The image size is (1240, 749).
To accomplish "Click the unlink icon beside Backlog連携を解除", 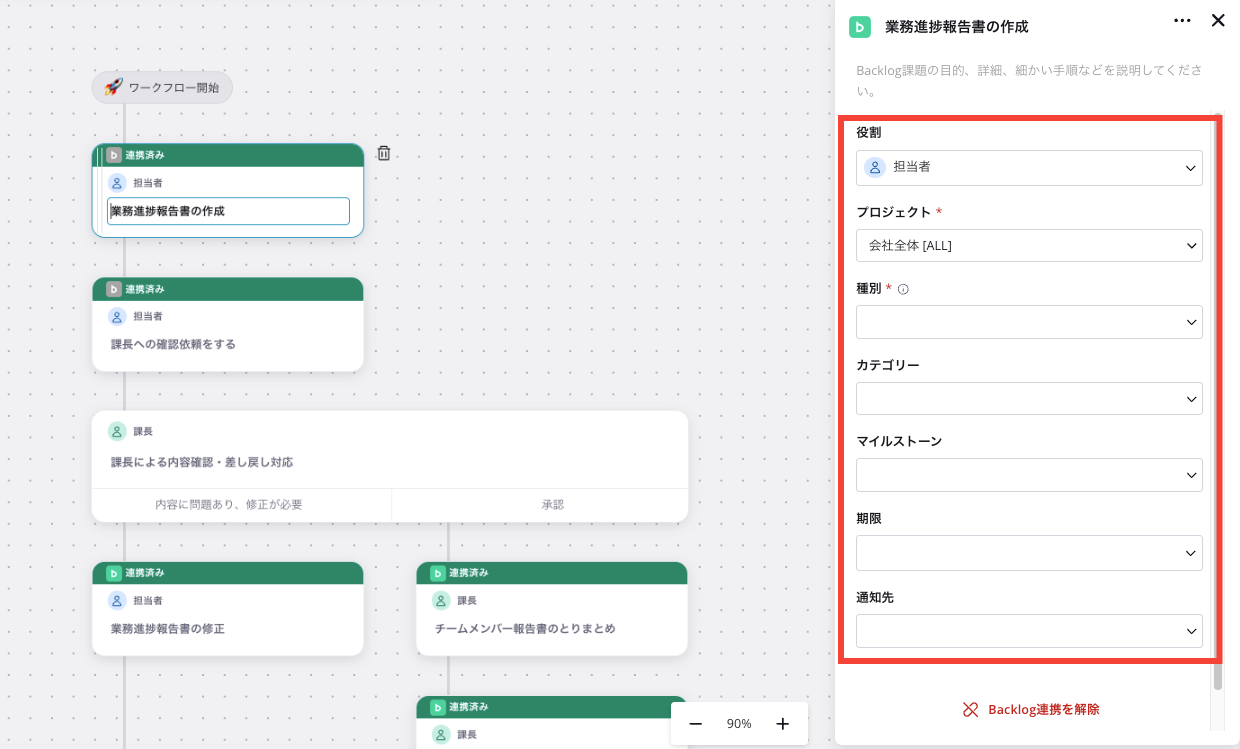I will 970,709.
